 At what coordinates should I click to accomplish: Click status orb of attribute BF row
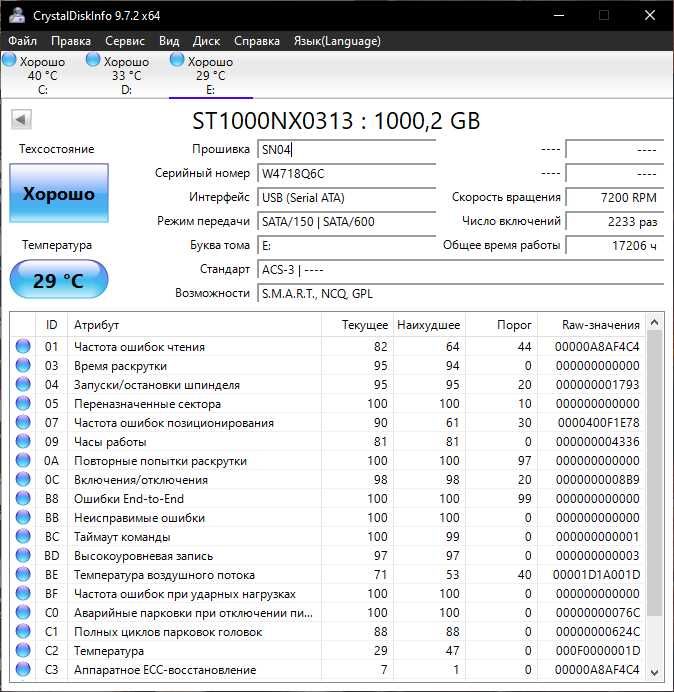(23, 593)
